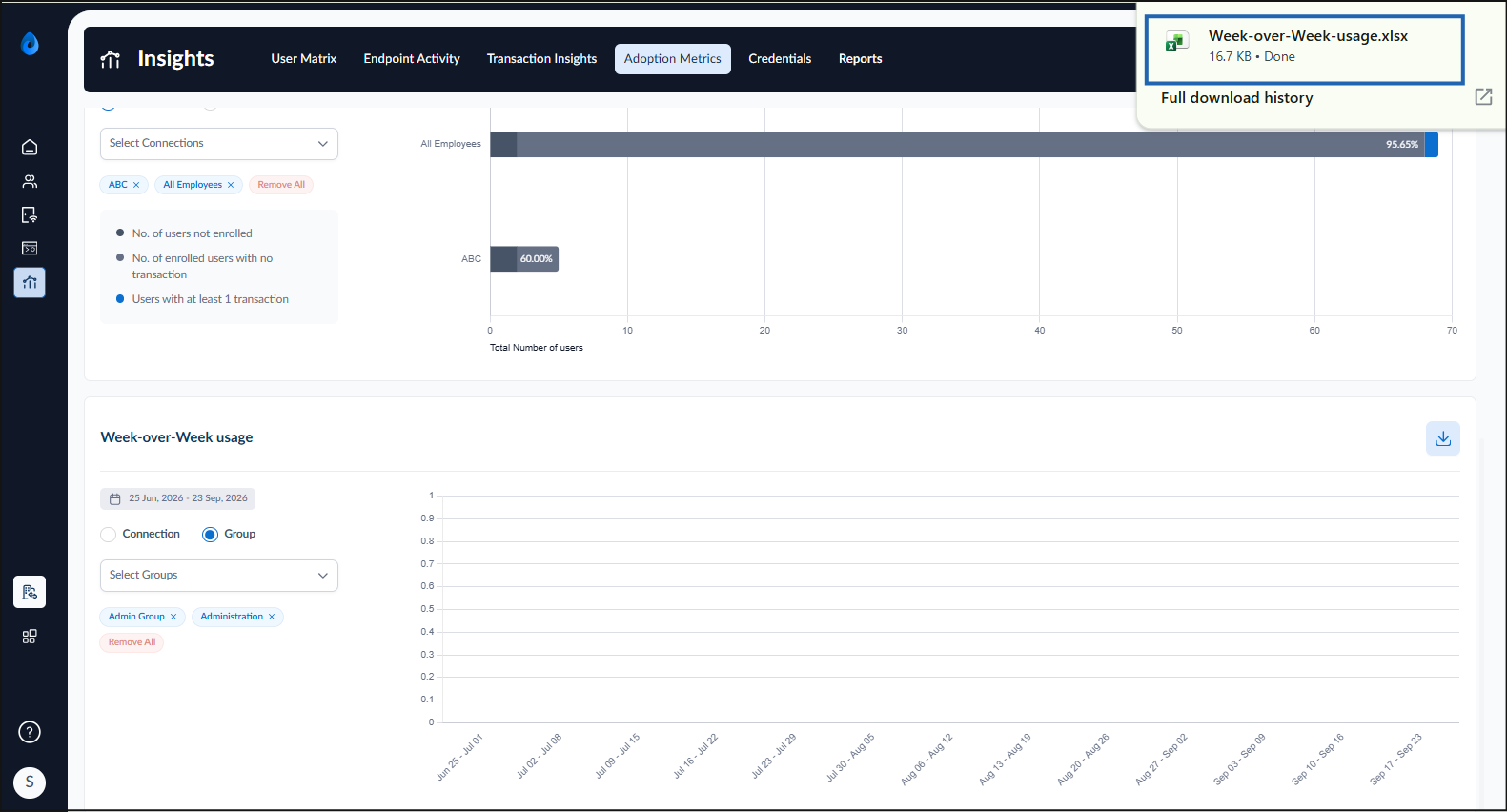This screenshot has width=1507, height=812.
Task: Click the '16.7 KB • Done' download status
Action: (x=1252, y=57)
